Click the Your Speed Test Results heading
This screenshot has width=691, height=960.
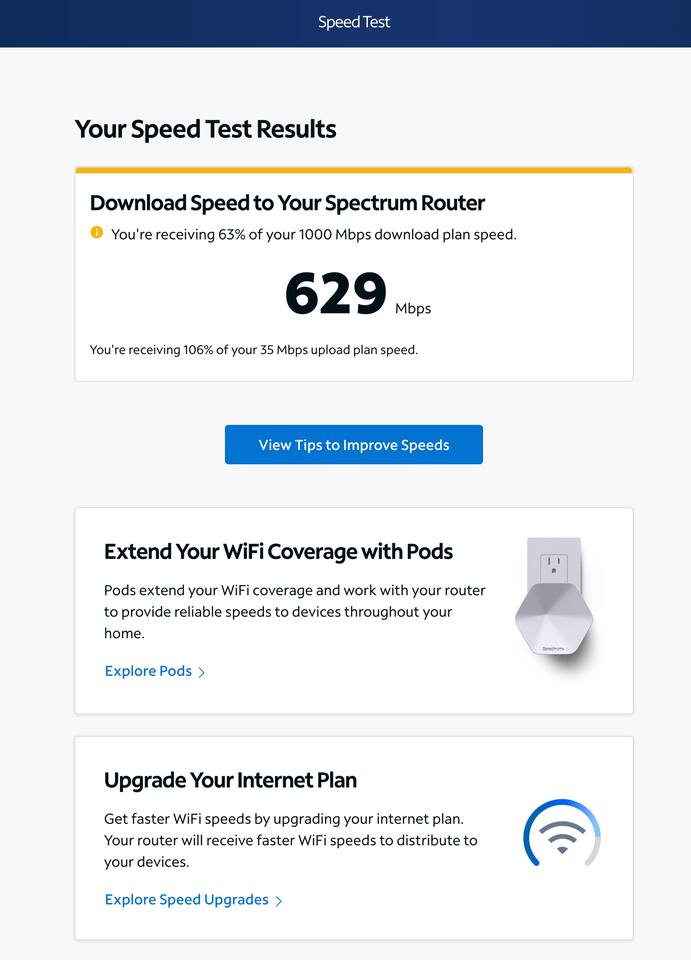click(x=205, y=129)
